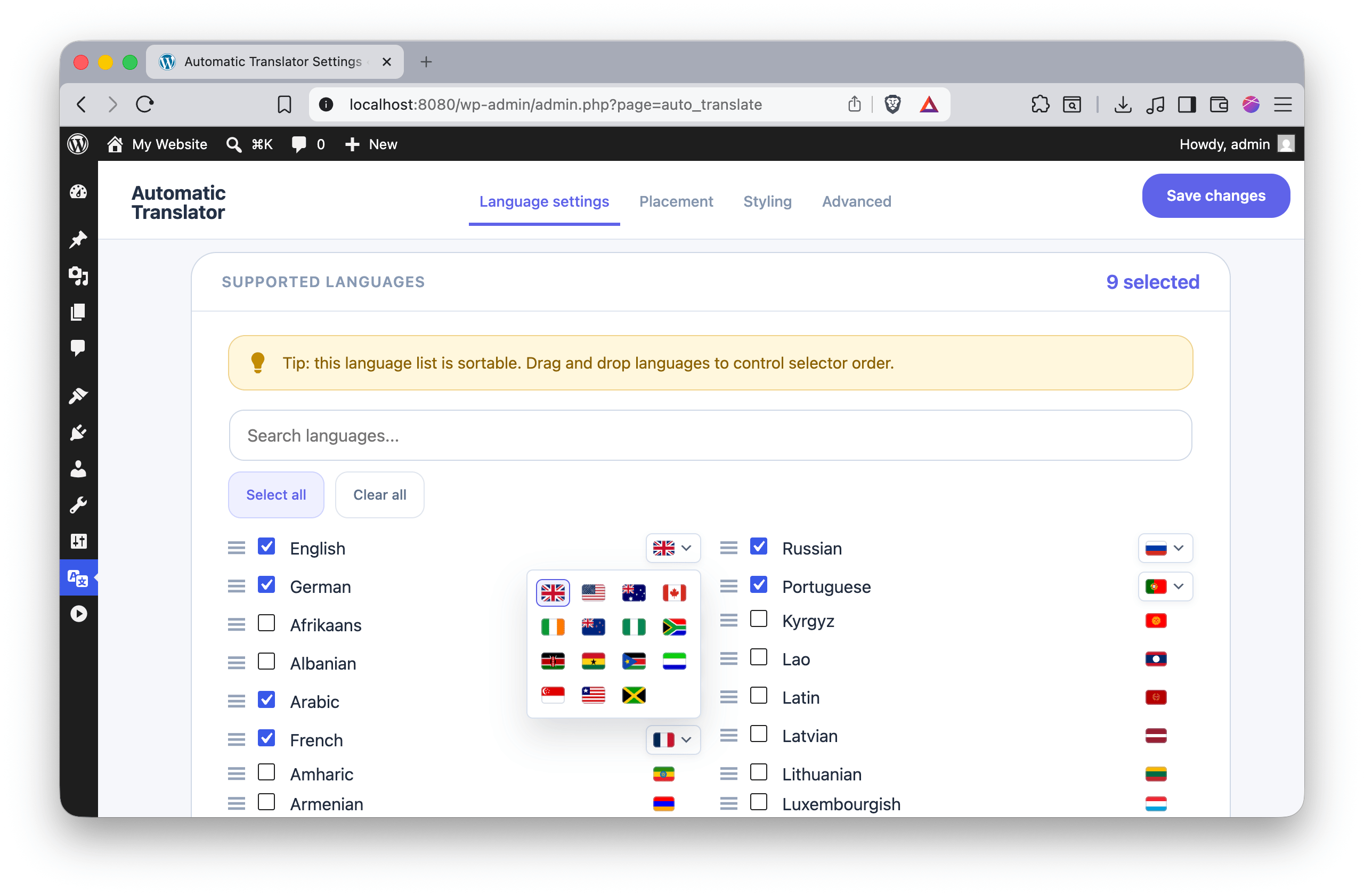Screen dimensions: 1364x896
Task: Open My Website in admin bar
Action: (158, 144)
